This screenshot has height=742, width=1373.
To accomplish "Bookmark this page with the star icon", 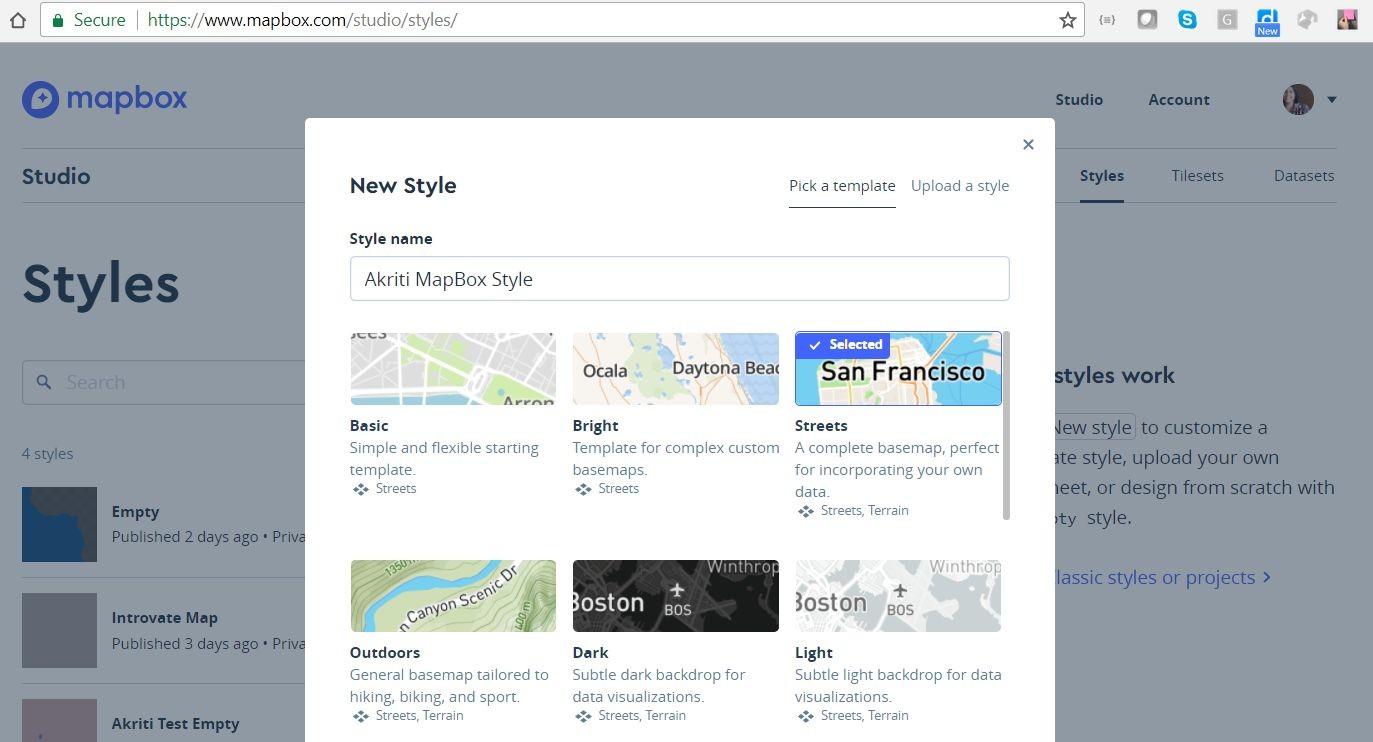I will point(1068,20).
